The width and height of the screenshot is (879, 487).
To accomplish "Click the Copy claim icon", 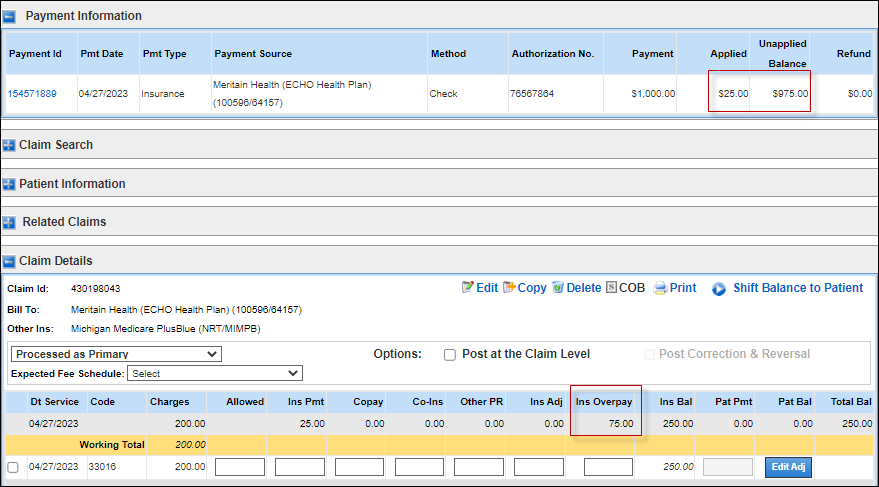I will pos(508,288).
